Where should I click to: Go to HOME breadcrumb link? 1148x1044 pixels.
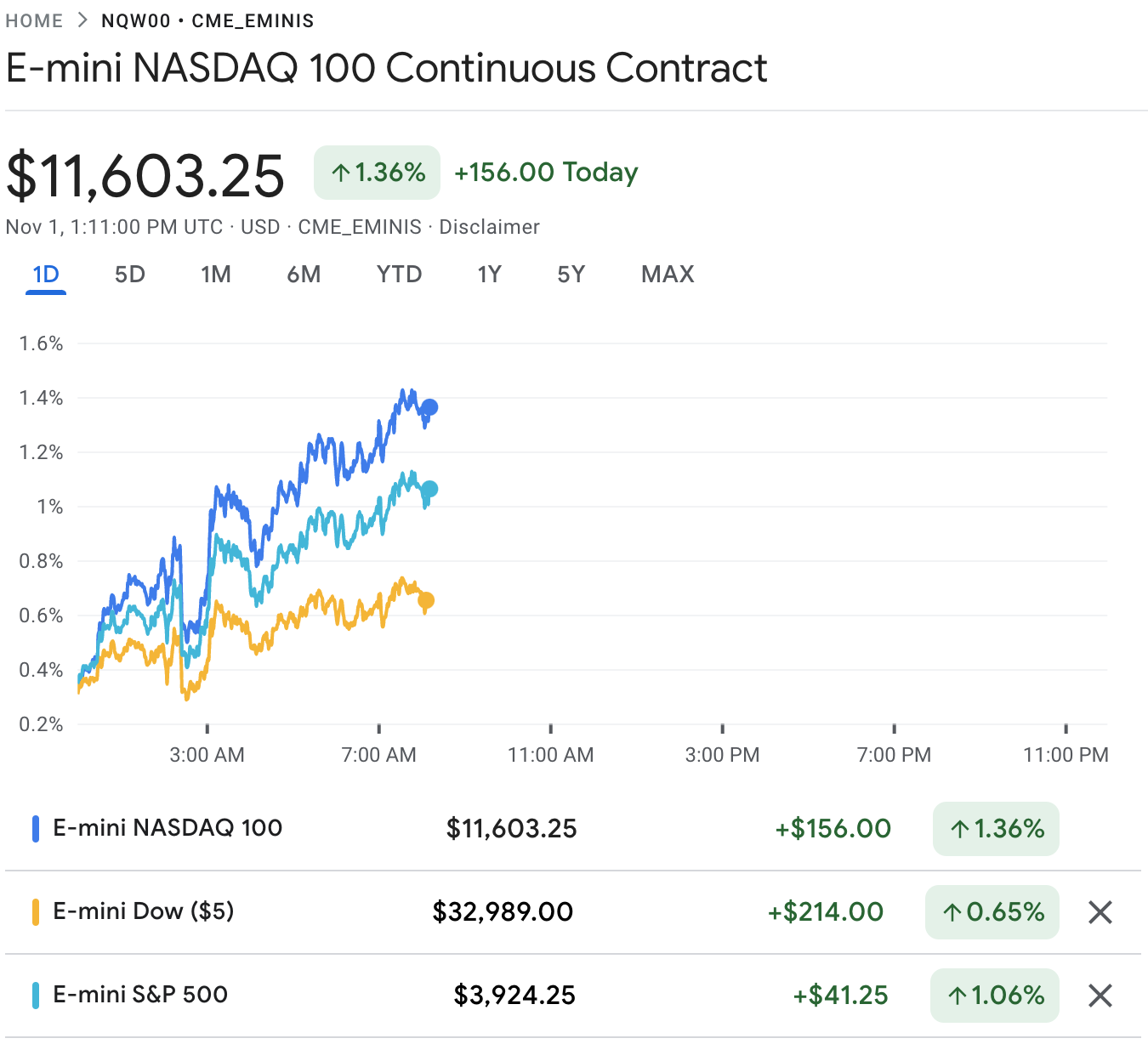(x=34, y=21)
